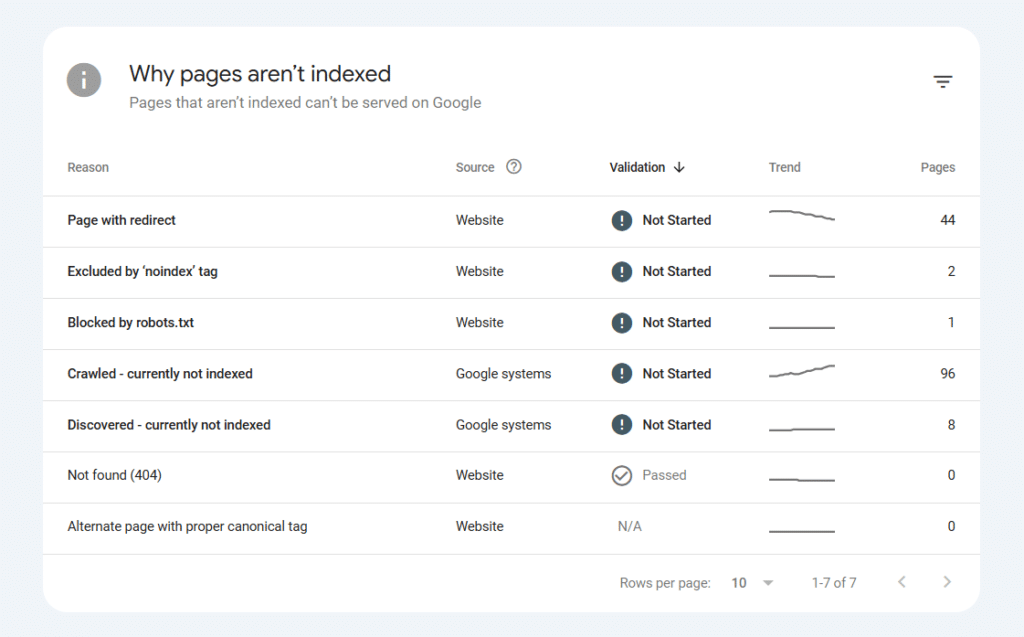This screenshot has height=637, width=1024.
Task: Click Website source for Not found (404)
Action: click(x=479, y=475)
